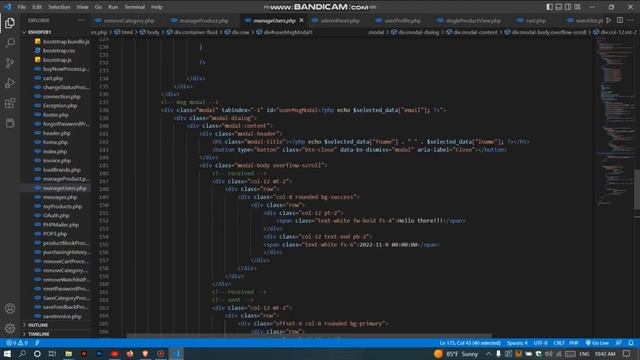Close the manageUsers.php tab
Viewport: 640px width, 360px height.
click(302, 20)
